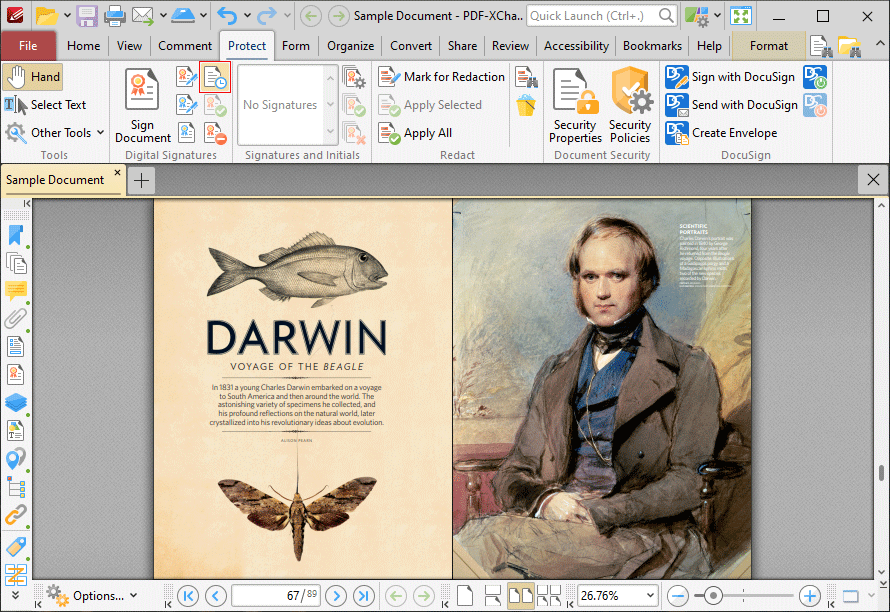Click the Remove Signatures icon with red minus

215,133
